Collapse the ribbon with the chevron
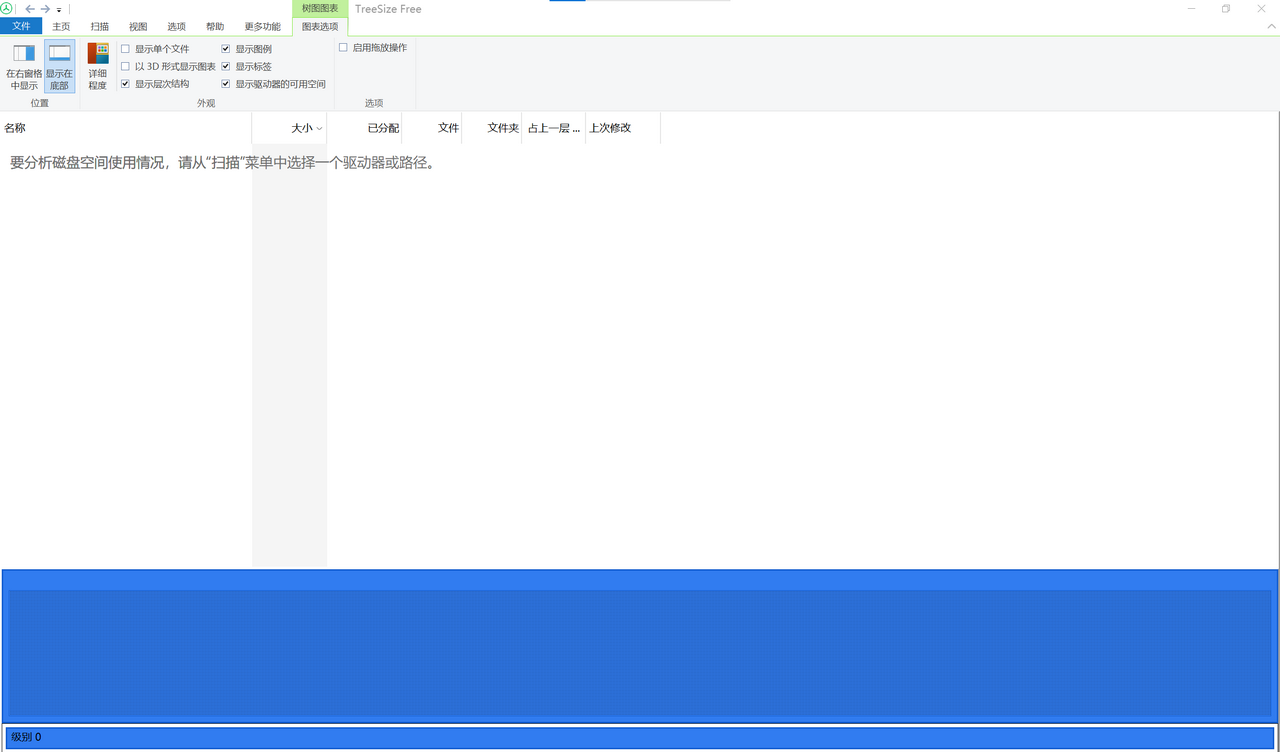 [x=1272, y=26]
